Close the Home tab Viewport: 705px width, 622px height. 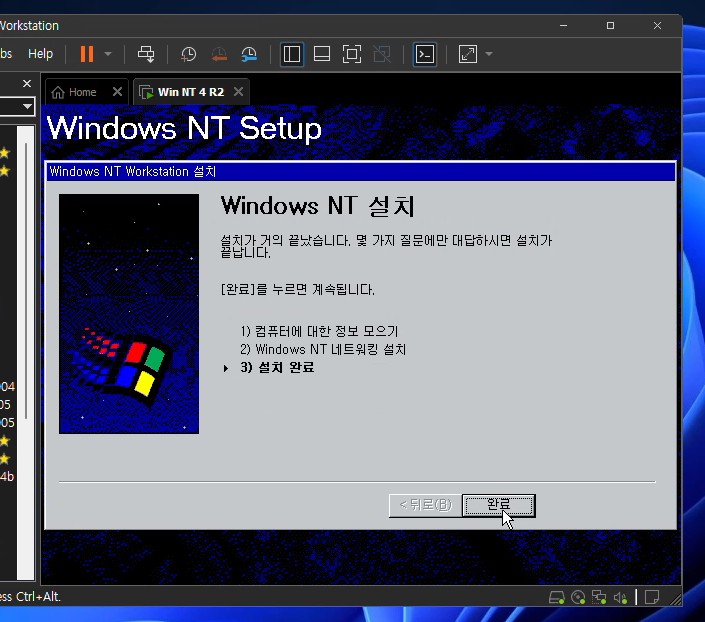point(117,92)
